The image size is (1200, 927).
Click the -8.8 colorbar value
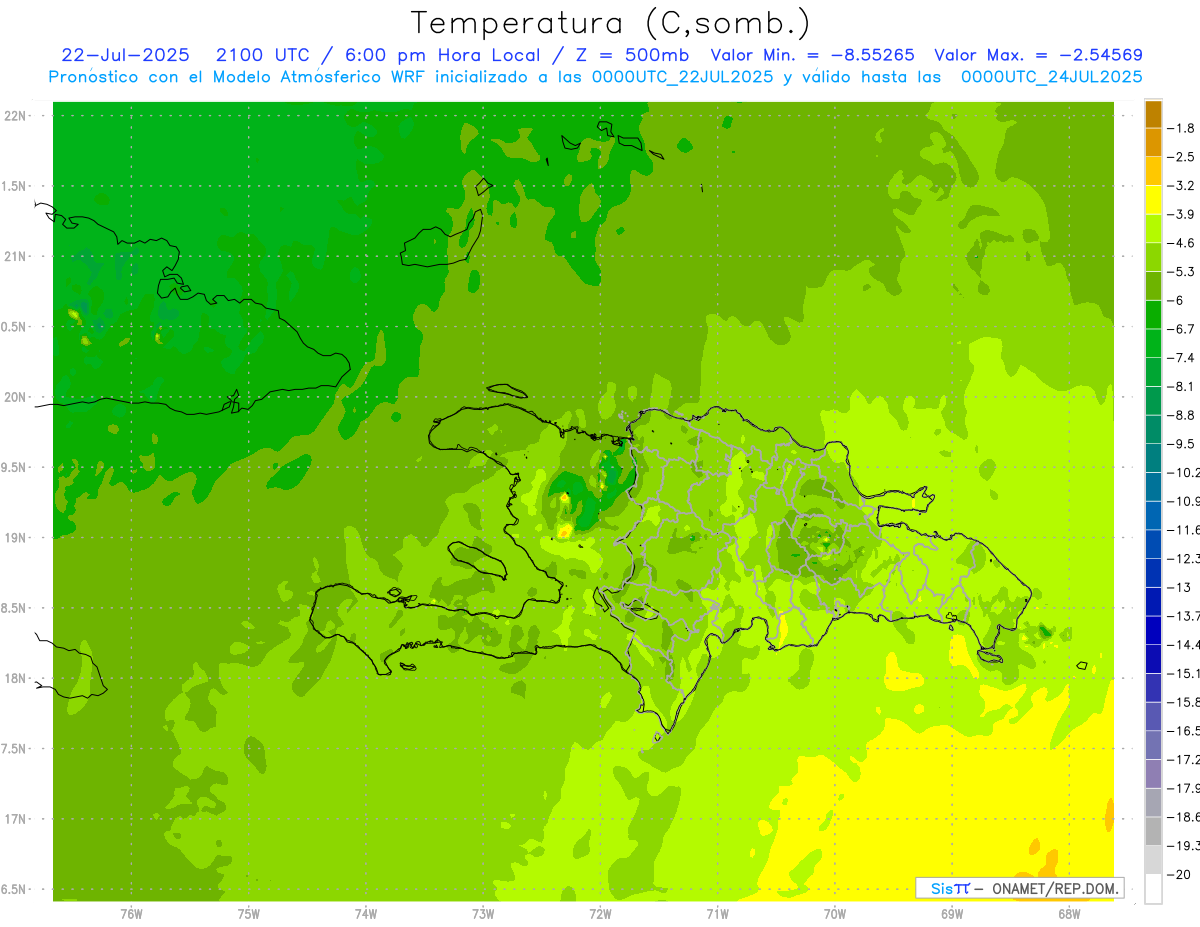click(x=1181, y=415)
